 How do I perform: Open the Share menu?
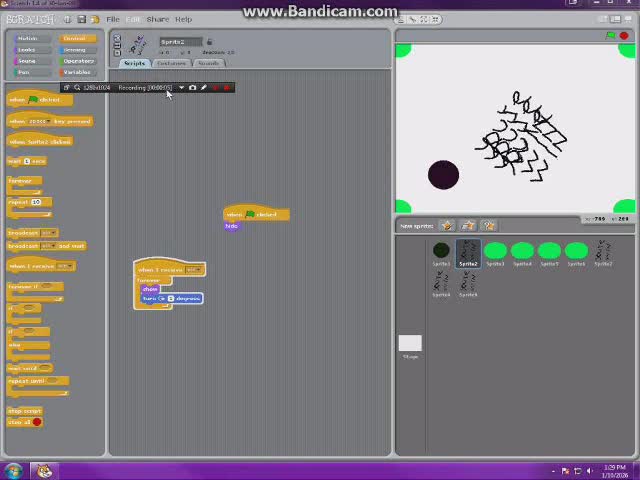click(x=158, y=19)
